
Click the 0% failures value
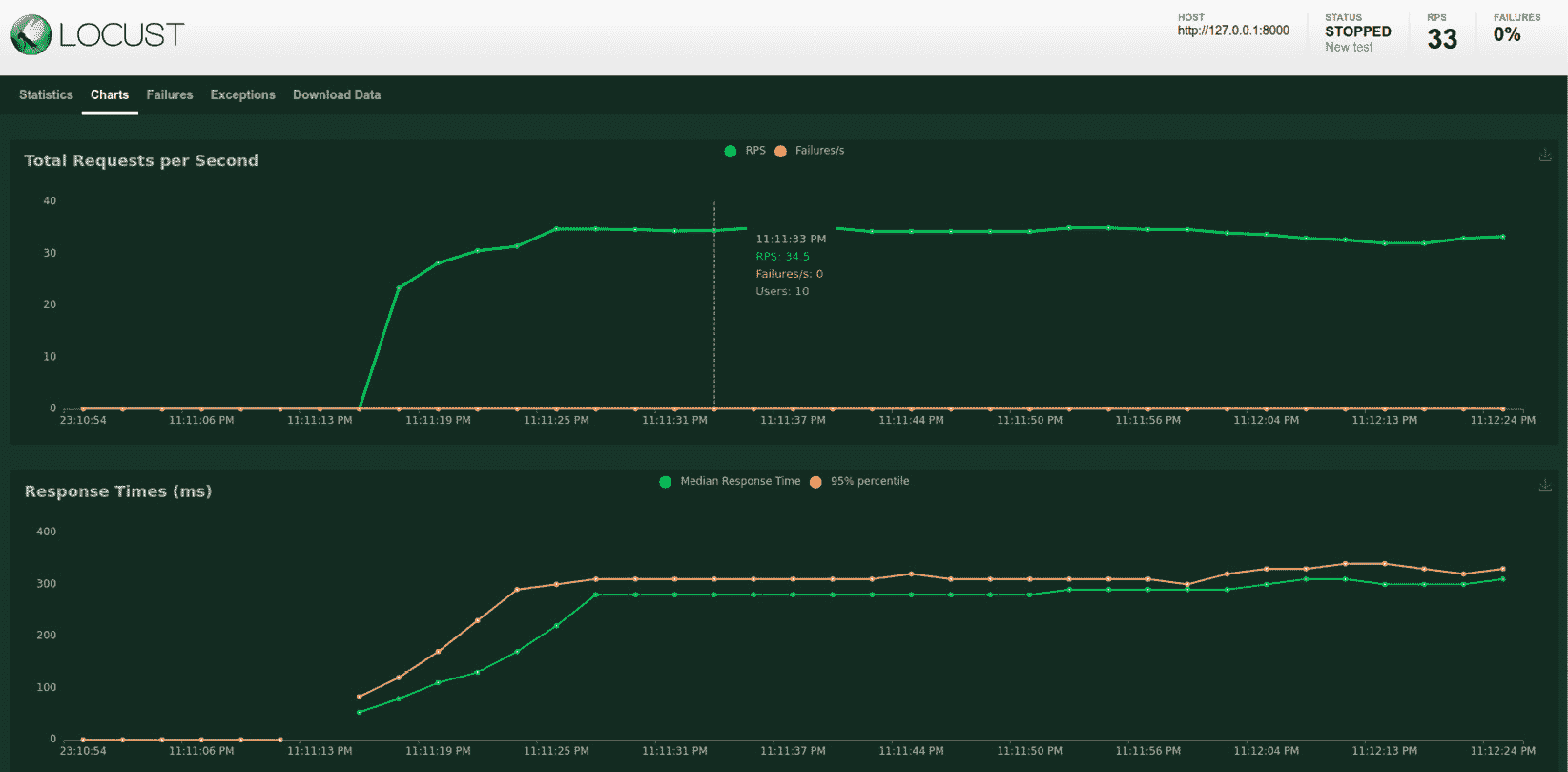[1507, 34]
